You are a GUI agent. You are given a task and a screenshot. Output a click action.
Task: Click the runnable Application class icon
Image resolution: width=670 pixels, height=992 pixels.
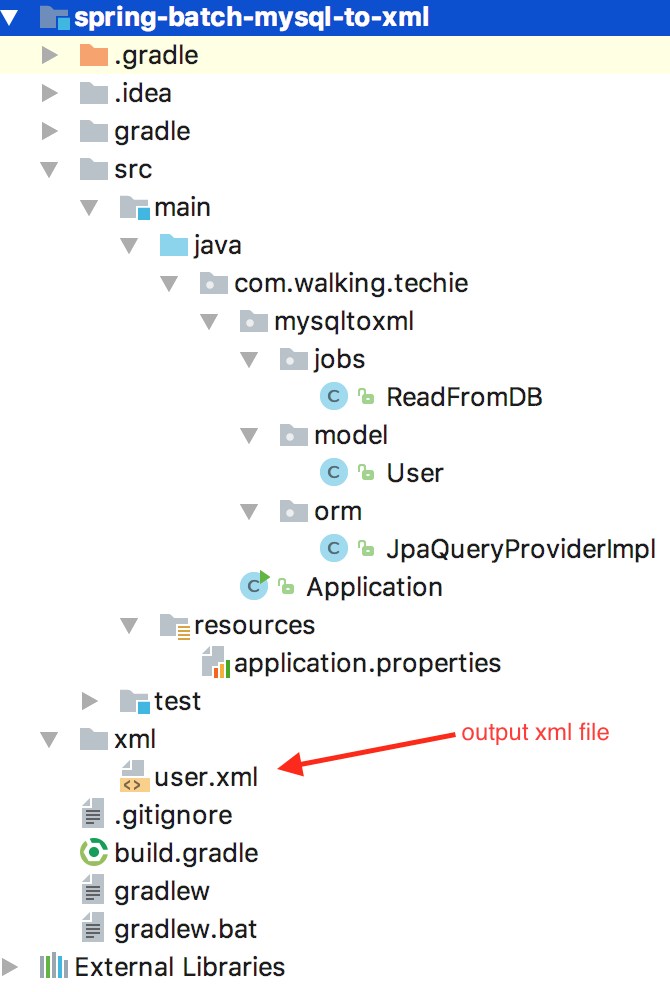[253, 585]
